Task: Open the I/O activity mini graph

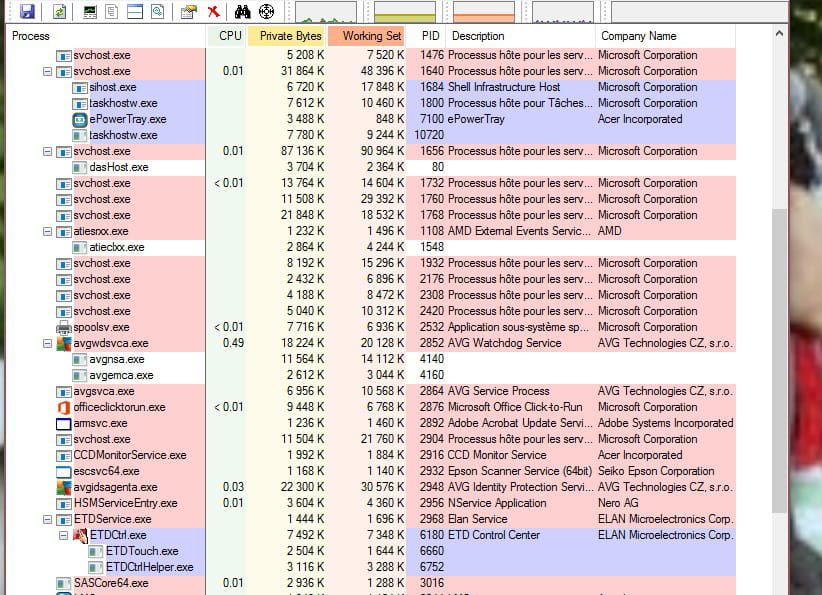Action: point(563,12)
